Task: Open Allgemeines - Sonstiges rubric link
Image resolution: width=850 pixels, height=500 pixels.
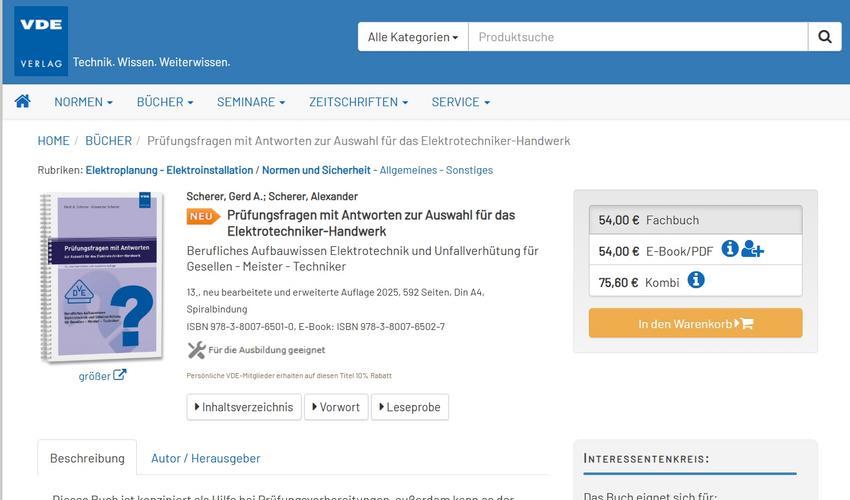Action: [x=436, y=170]
